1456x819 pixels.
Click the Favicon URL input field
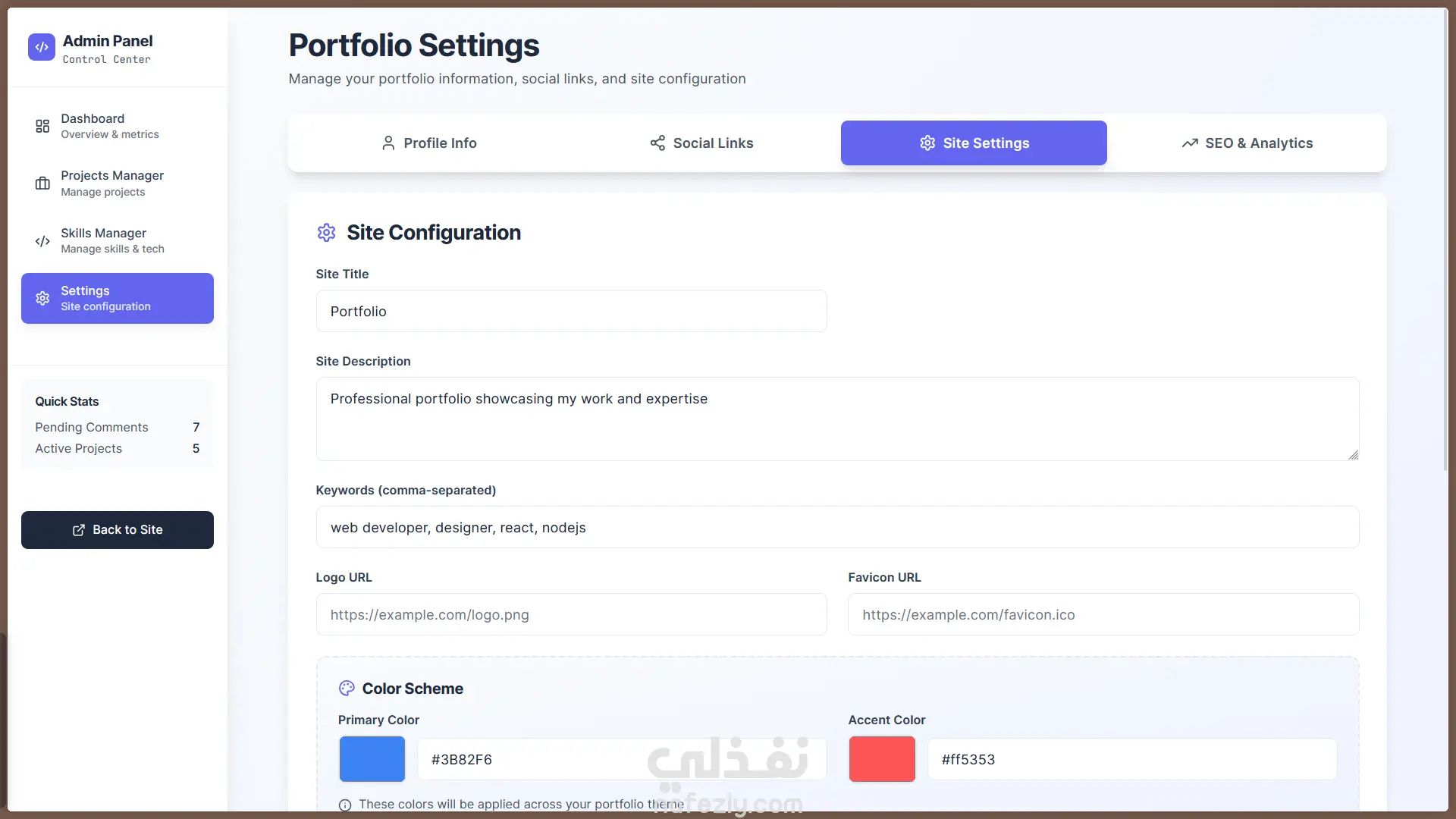1103,614
